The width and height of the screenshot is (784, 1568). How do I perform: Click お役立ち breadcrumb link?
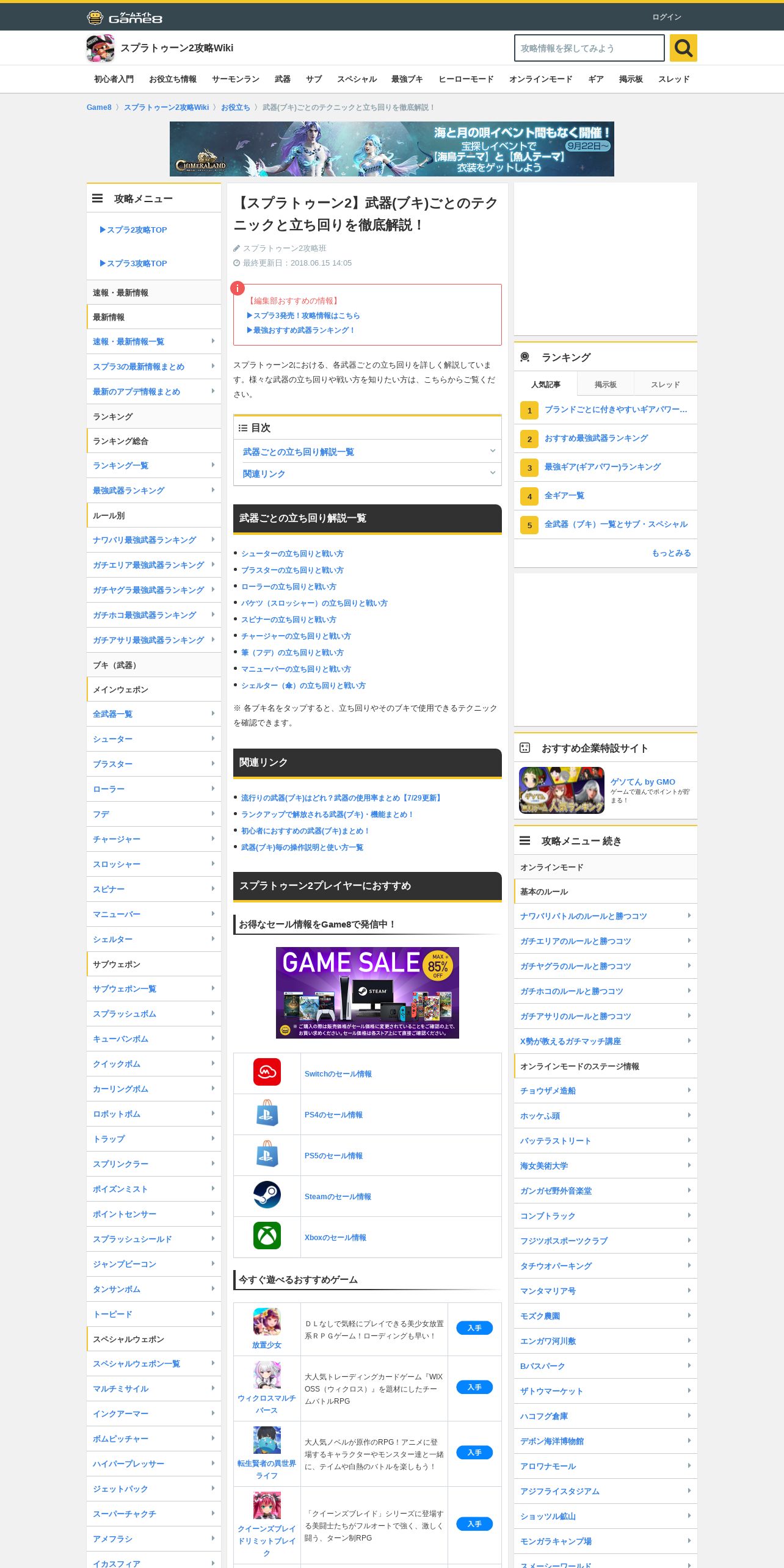pos(236,107)
